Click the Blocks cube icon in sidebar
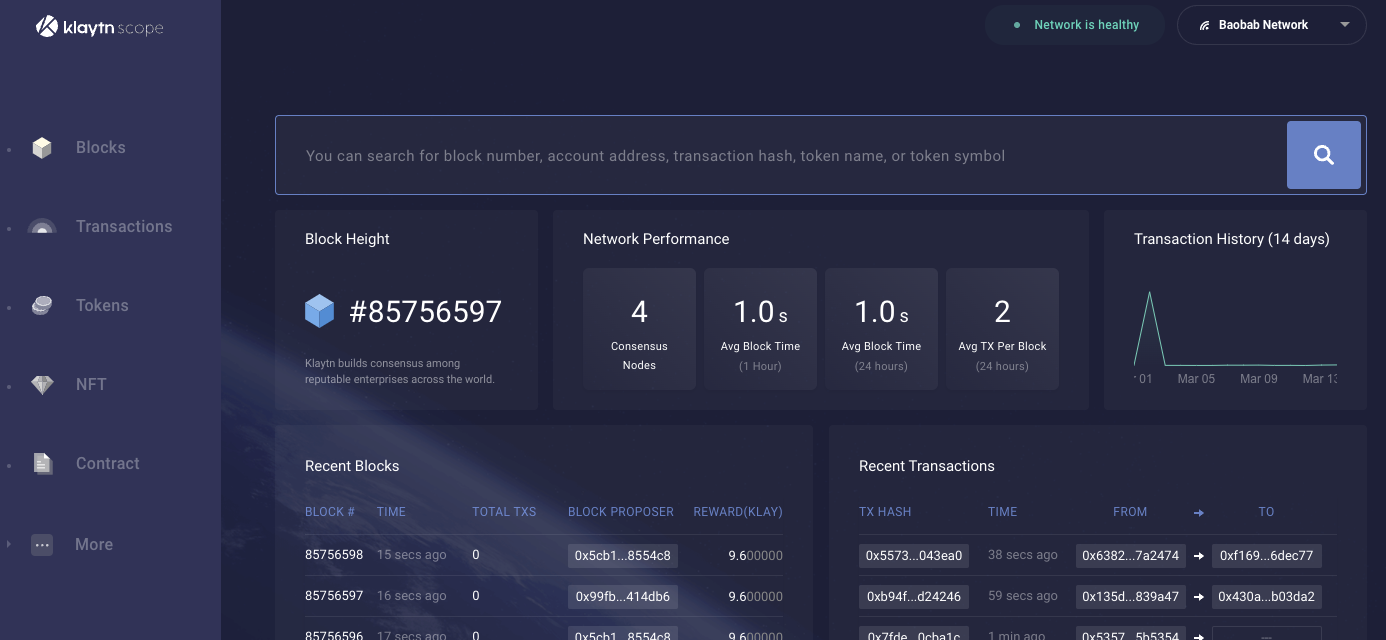The height and width of the screenshot is (640, 1386). pos(42,148)
